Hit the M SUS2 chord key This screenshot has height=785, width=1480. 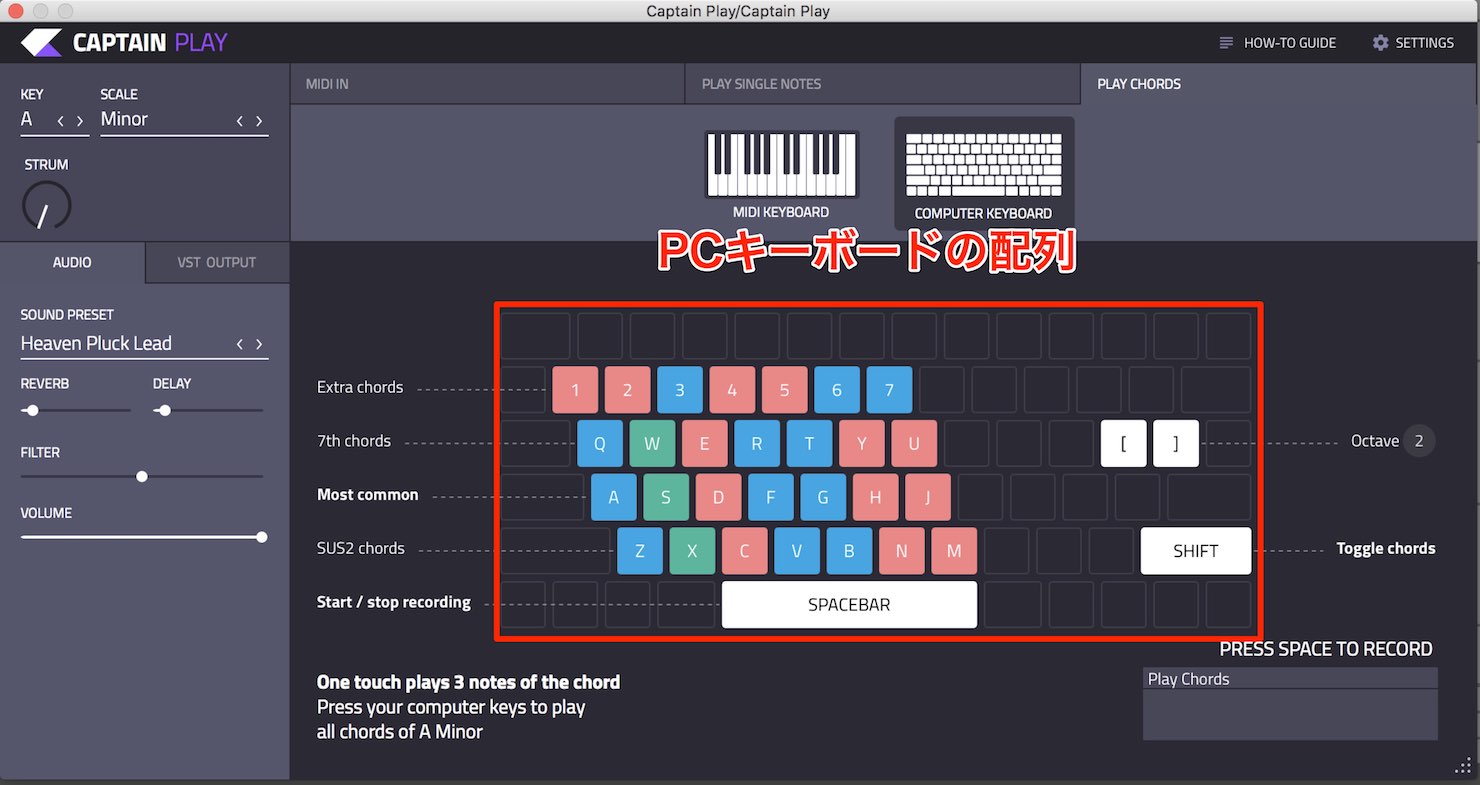(954, 551)
